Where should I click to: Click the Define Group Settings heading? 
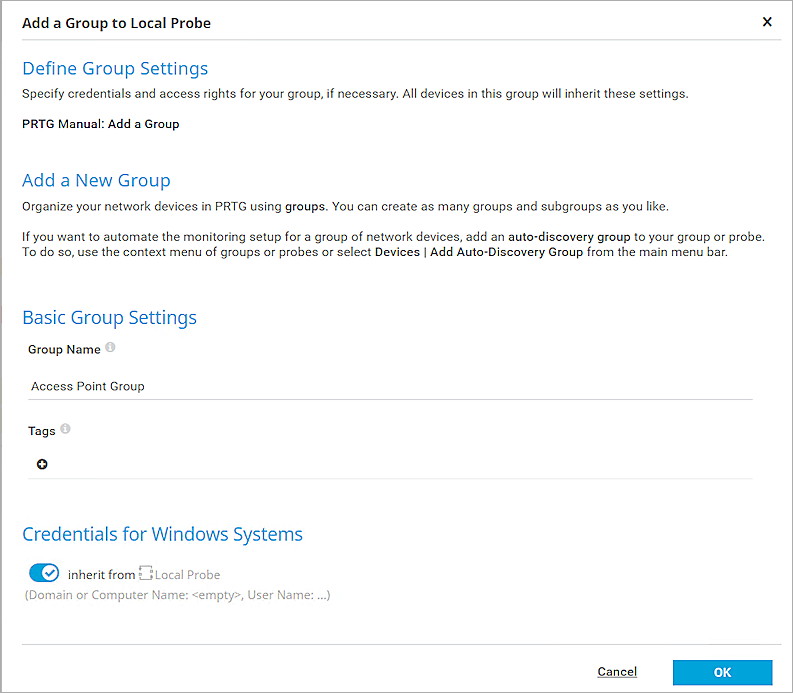(115, 69)
